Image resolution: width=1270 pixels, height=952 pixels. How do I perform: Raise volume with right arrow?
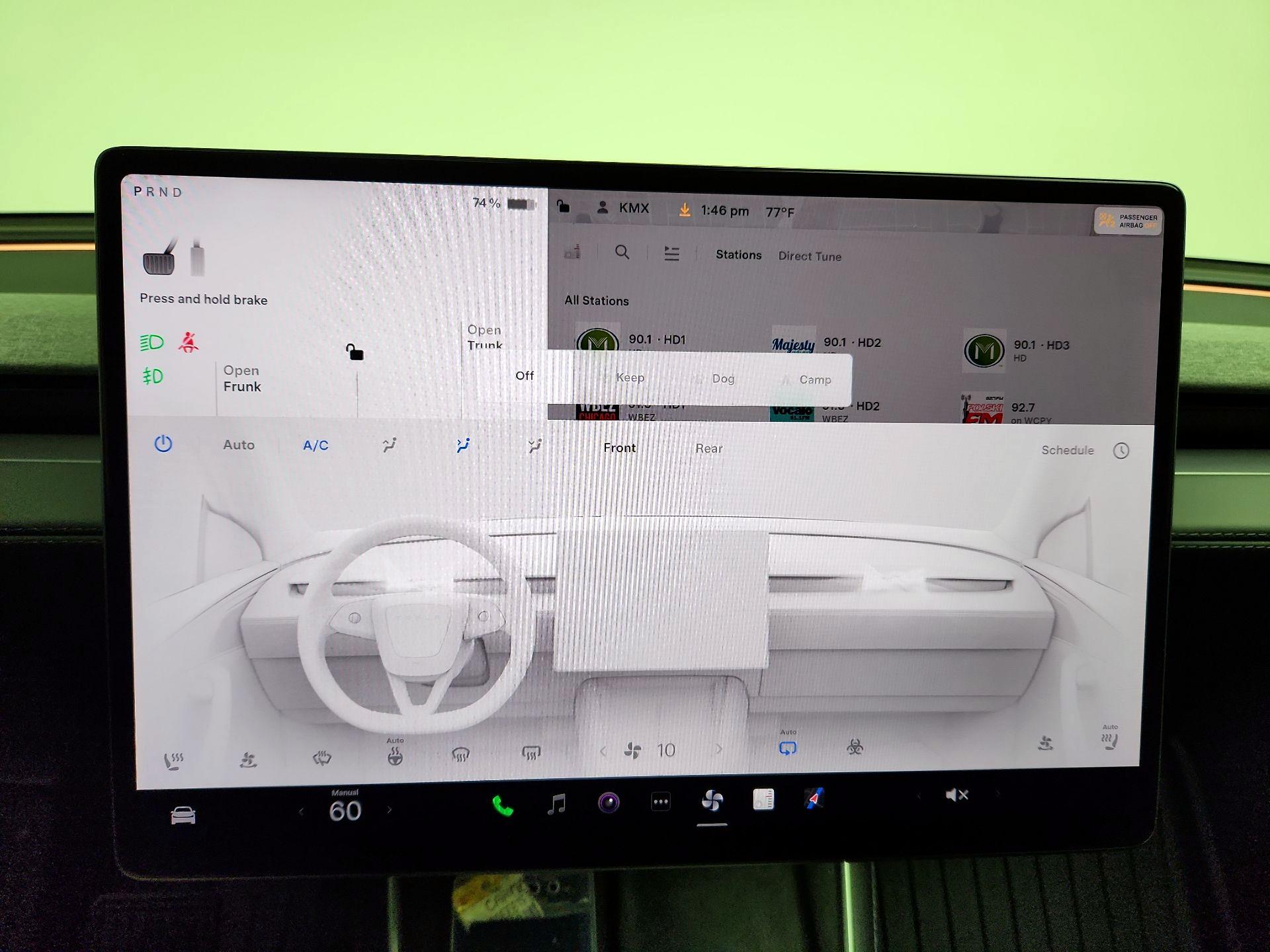pos(998,793)
